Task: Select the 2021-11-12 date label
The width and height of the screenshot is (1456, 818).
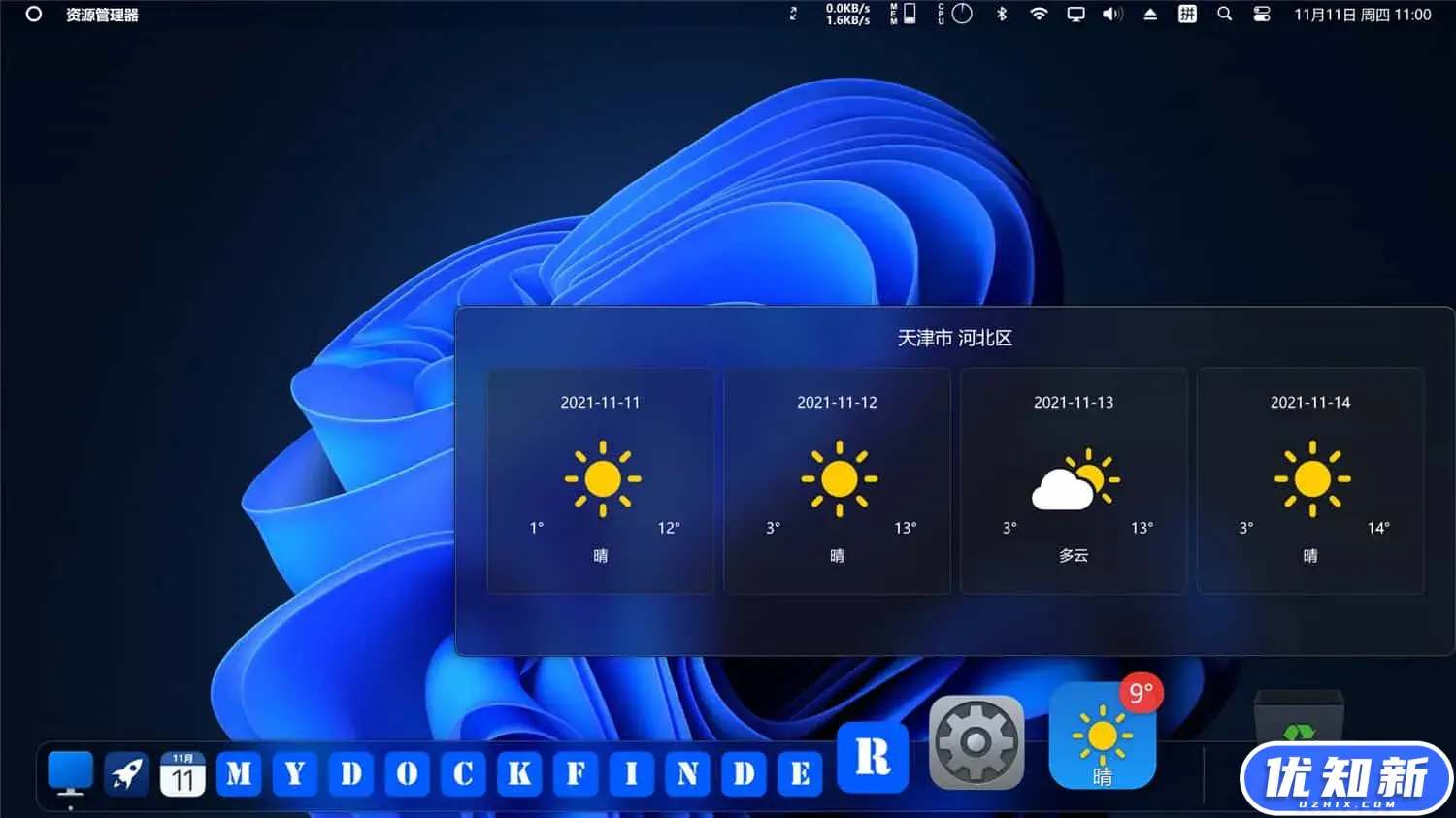Action: point(837,402)
